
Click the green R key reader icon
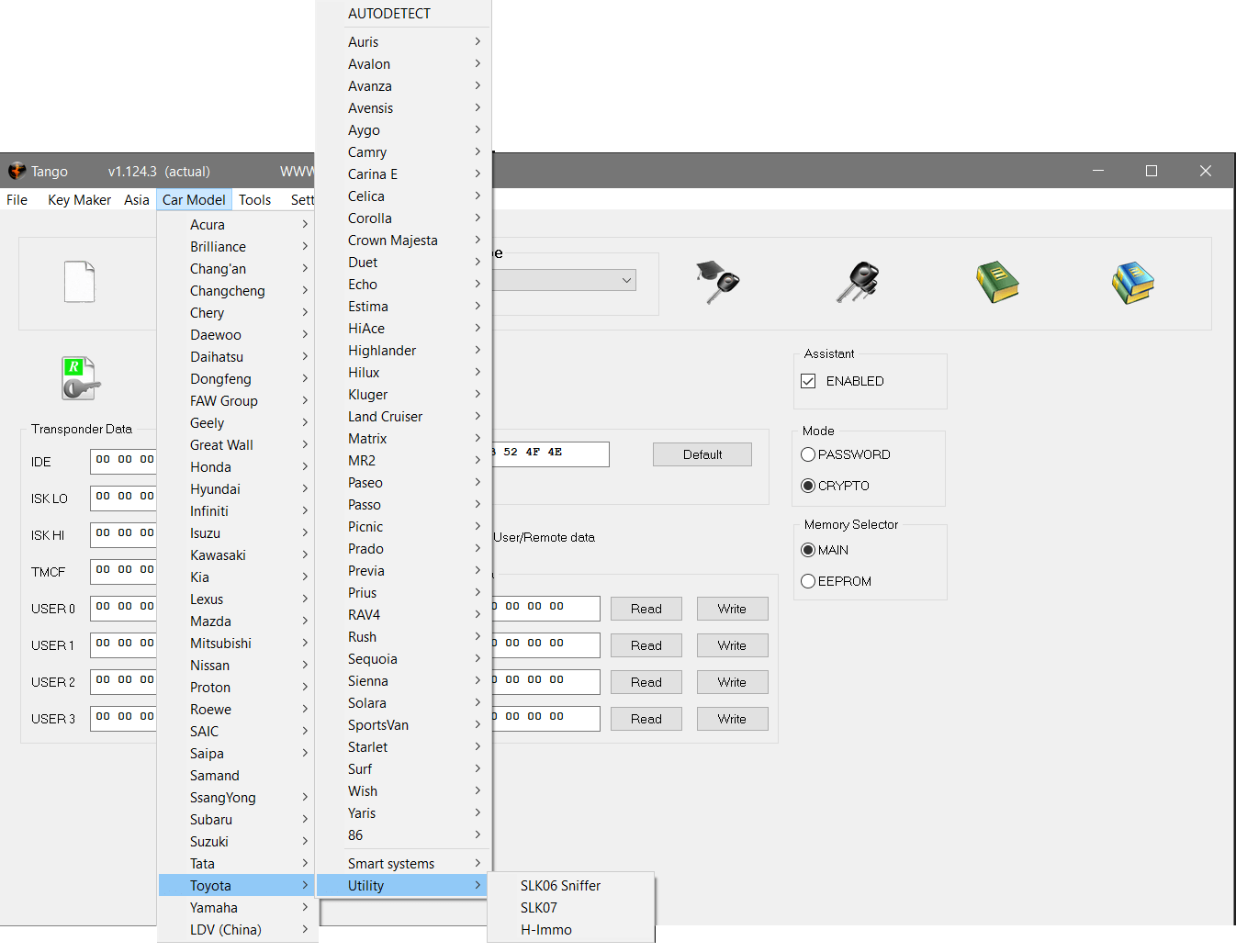80,378
